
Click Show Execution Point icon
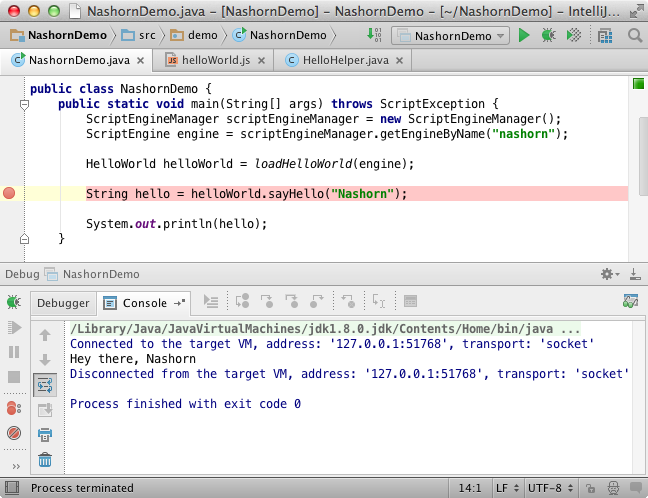tap(211, 302)
